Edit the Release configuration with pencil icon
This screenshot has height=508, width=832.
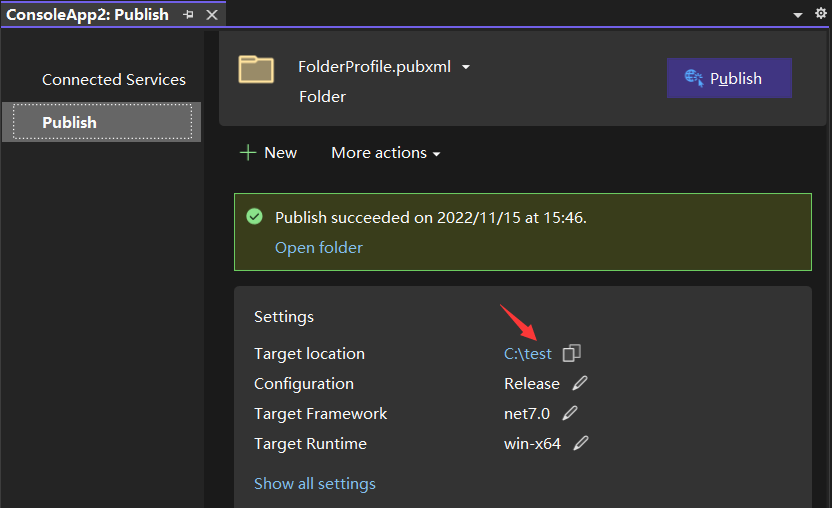pos(580,383)
